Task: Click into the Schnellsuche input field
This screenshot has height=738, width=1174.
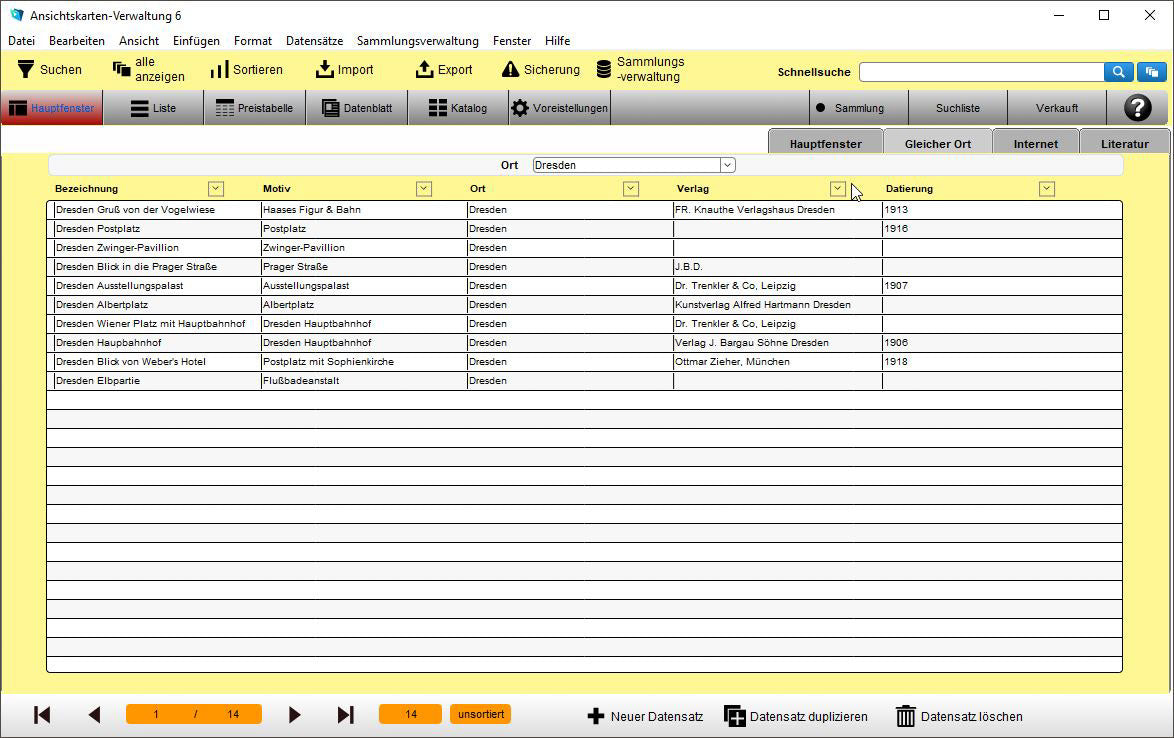Action: pyautogui.click(x=980, y=72)
